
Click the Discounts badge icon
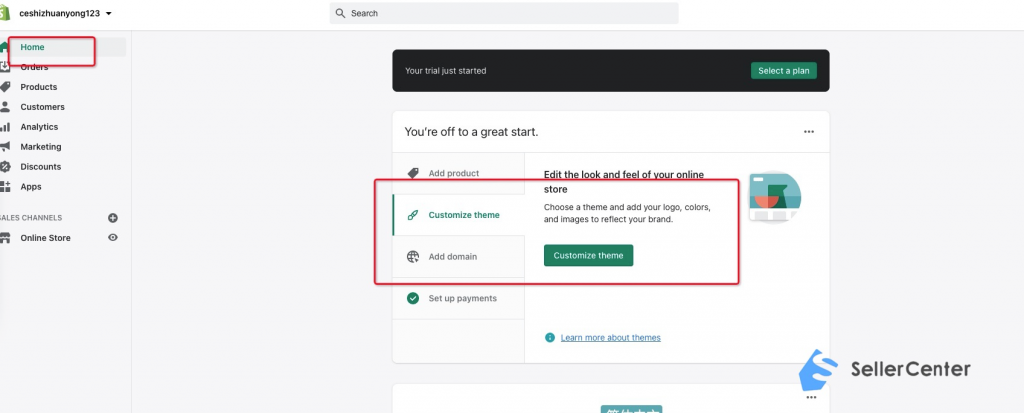5,167
